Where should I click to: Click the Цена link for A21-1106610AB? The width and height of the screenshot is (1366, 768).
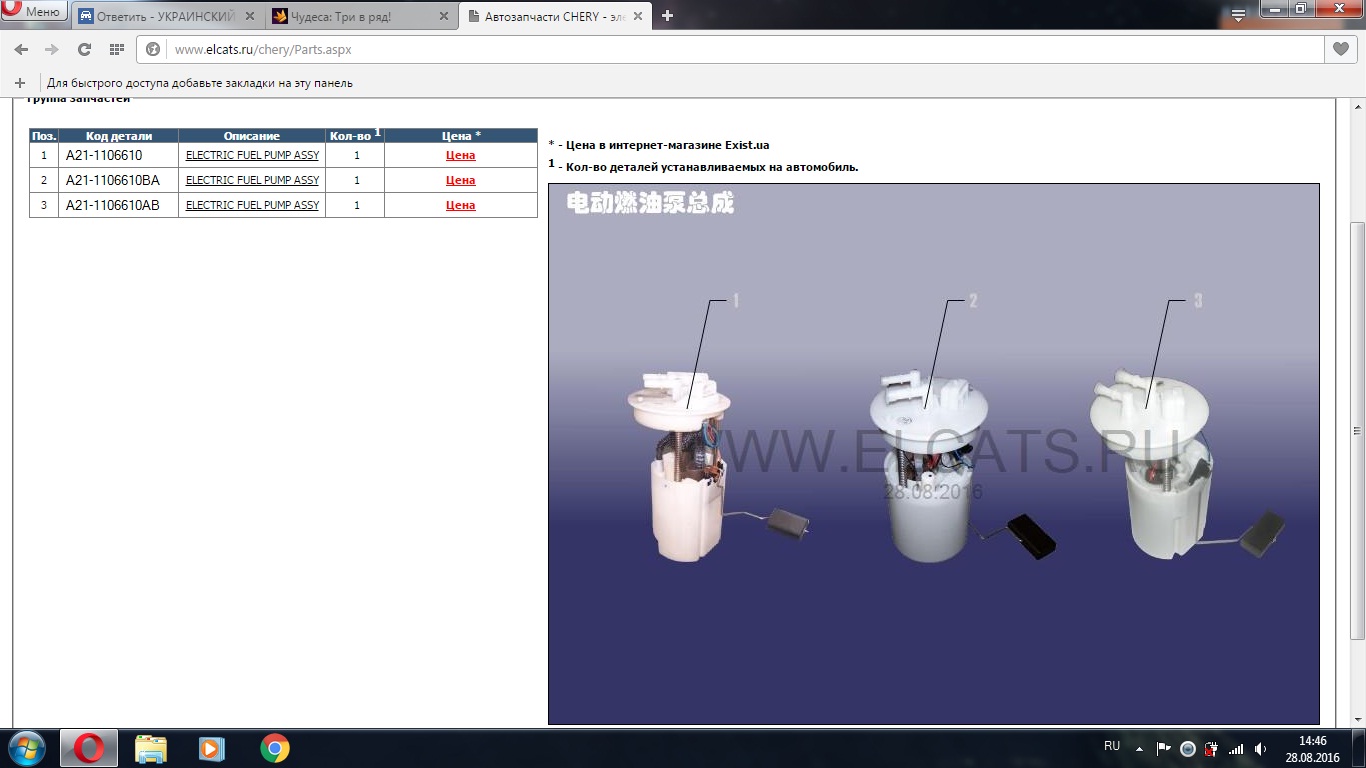460,205
